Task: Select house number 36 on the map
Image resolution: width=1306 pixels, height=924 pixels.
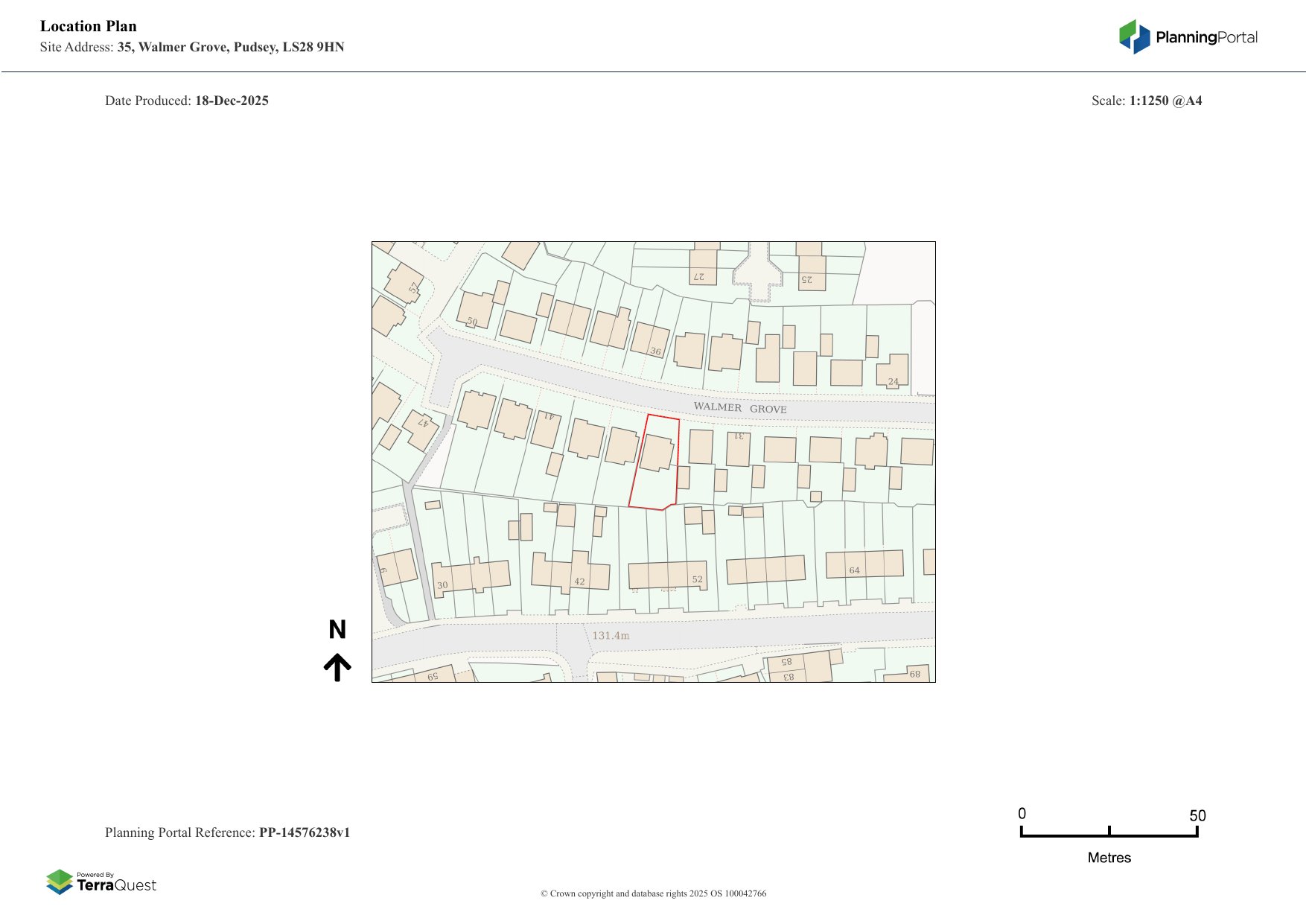Action: (x=655, y=351)
